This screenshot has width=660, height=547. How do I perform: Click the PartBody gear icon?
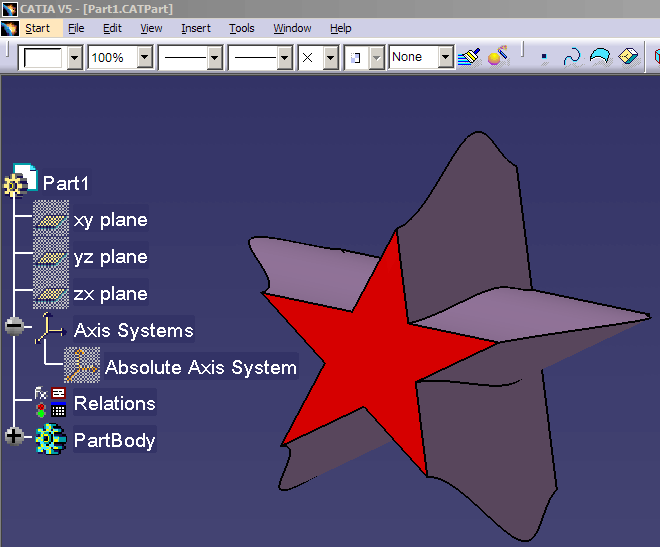point(51,439)
